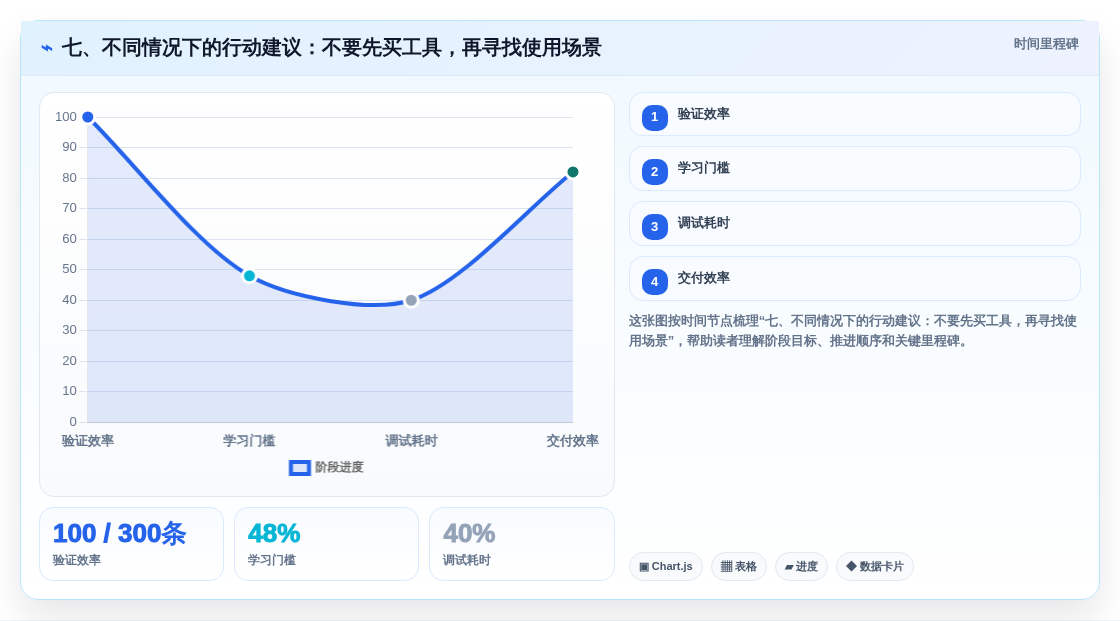This screenshot has width=1120, height=621.
Task: Open the Chart.js tag chip
Action: tap(666, 567)
